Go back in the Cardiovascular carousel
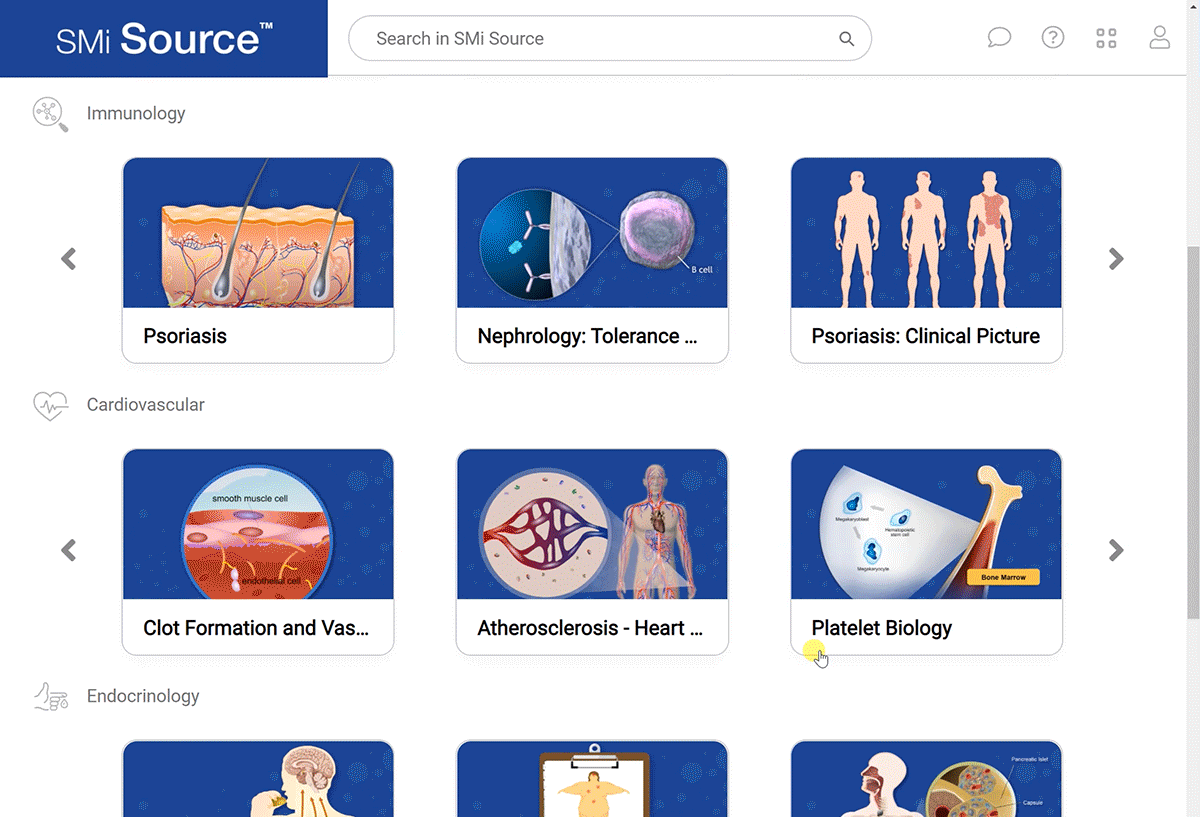Screen dimensions: 1200x817 68,550
